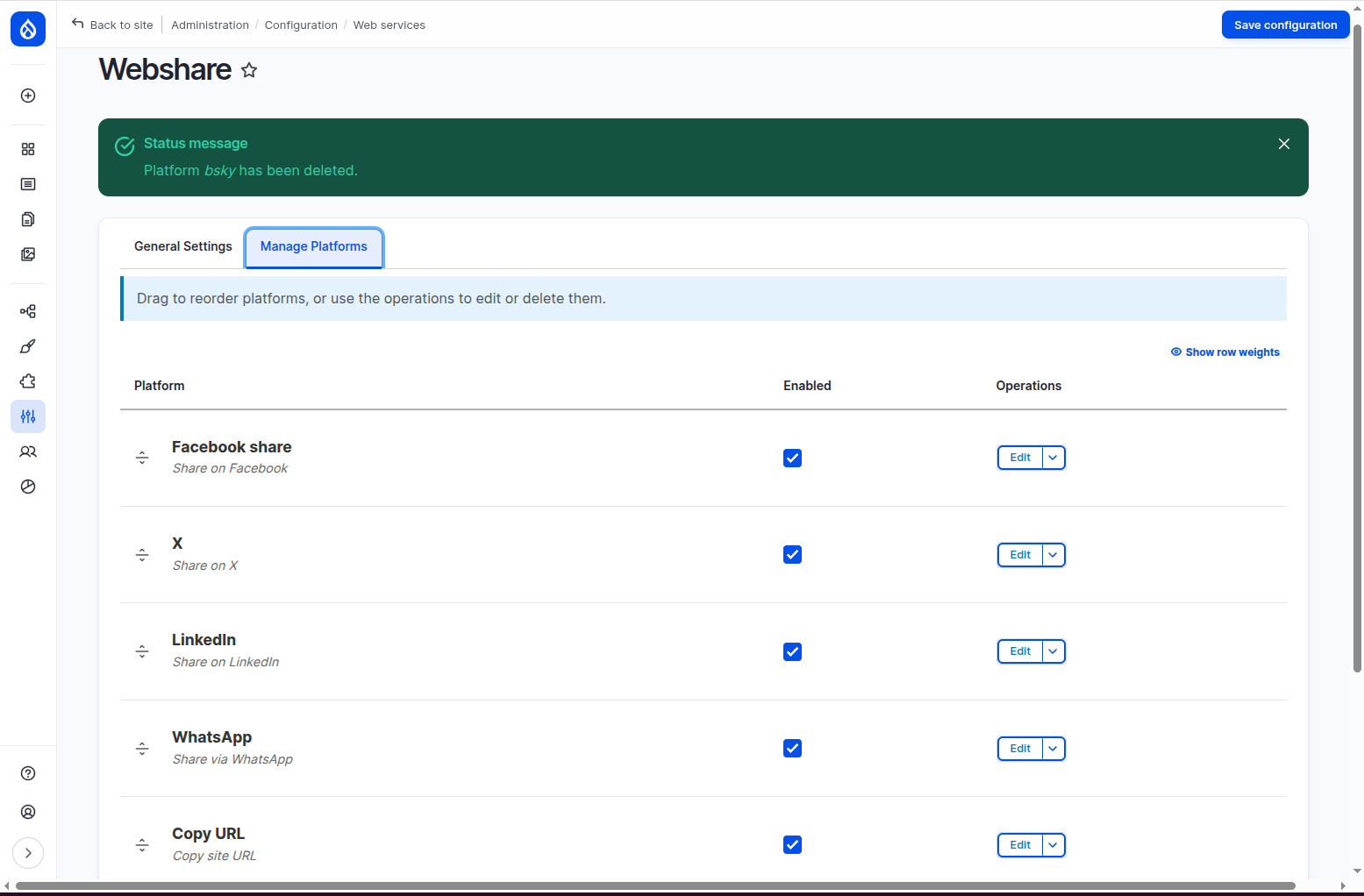Uncheck the LinkedIn enabled checkbox
Image resolution: width=1364 pixels, height=896 pixels.
click(792, 651)
